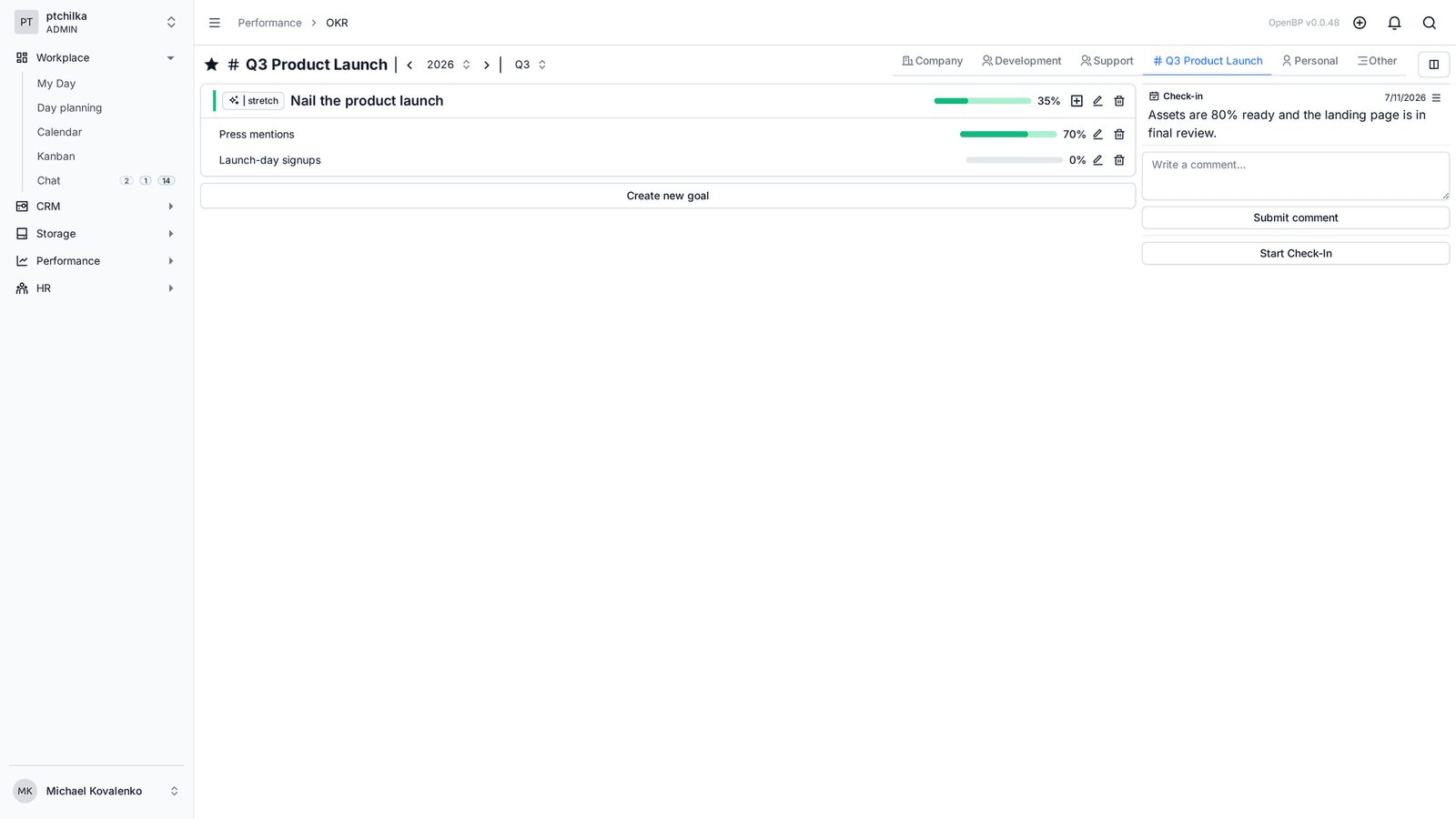
Task: Click the check-in date 7/11/2026
Action: [1405, 97]
